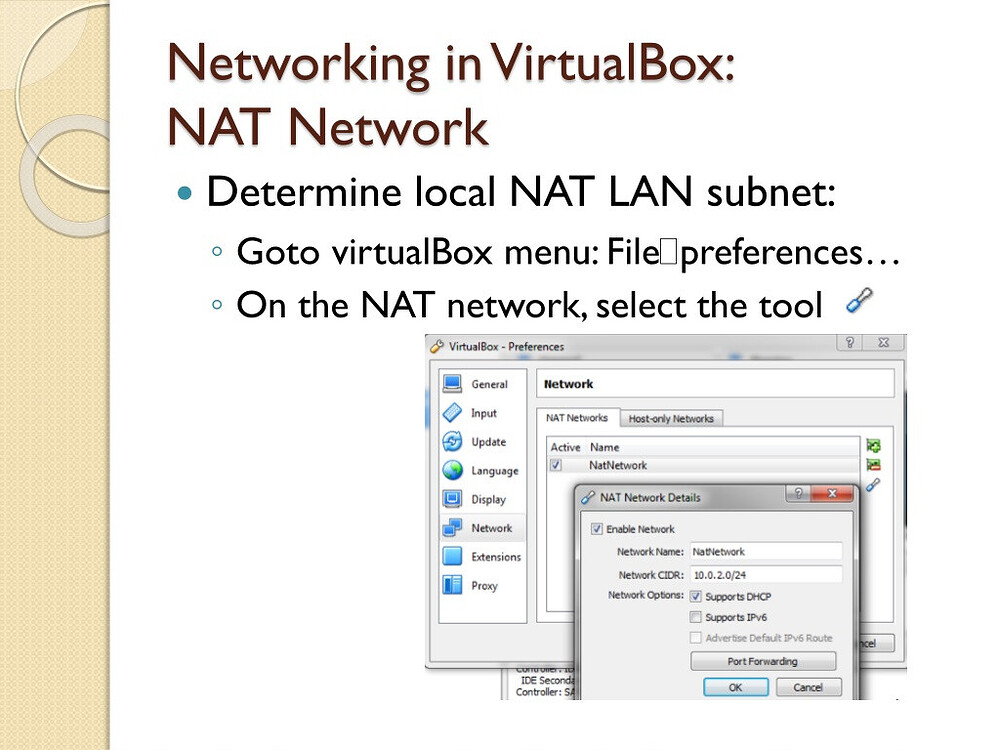Screen dimensions: 999x750
Task: Open the Proxy settings category
Action: 482,585
